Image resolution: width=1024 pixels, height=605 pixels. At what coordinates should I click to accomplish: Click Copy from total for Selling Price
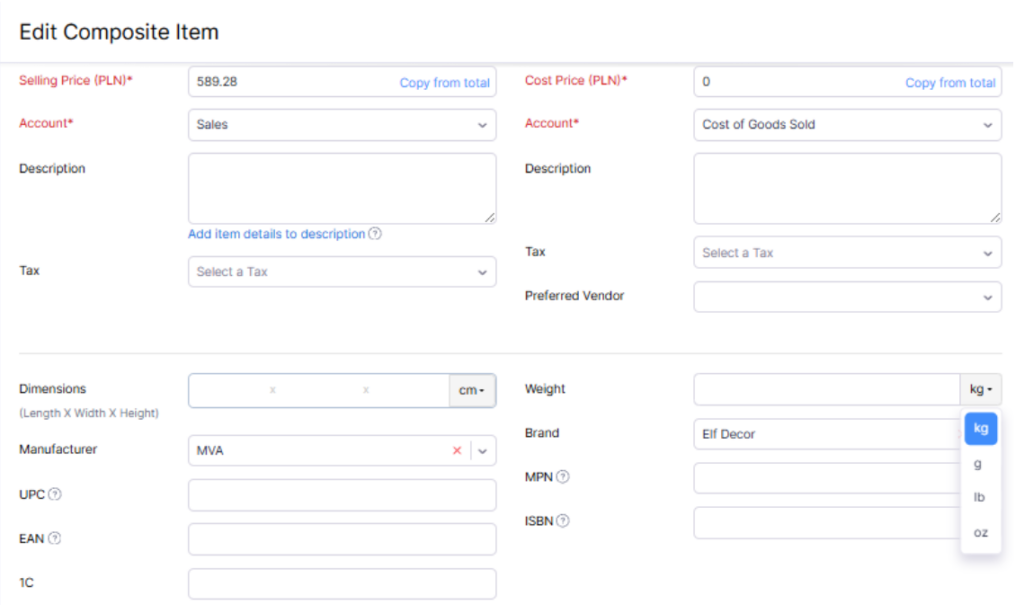pos(444,83)
